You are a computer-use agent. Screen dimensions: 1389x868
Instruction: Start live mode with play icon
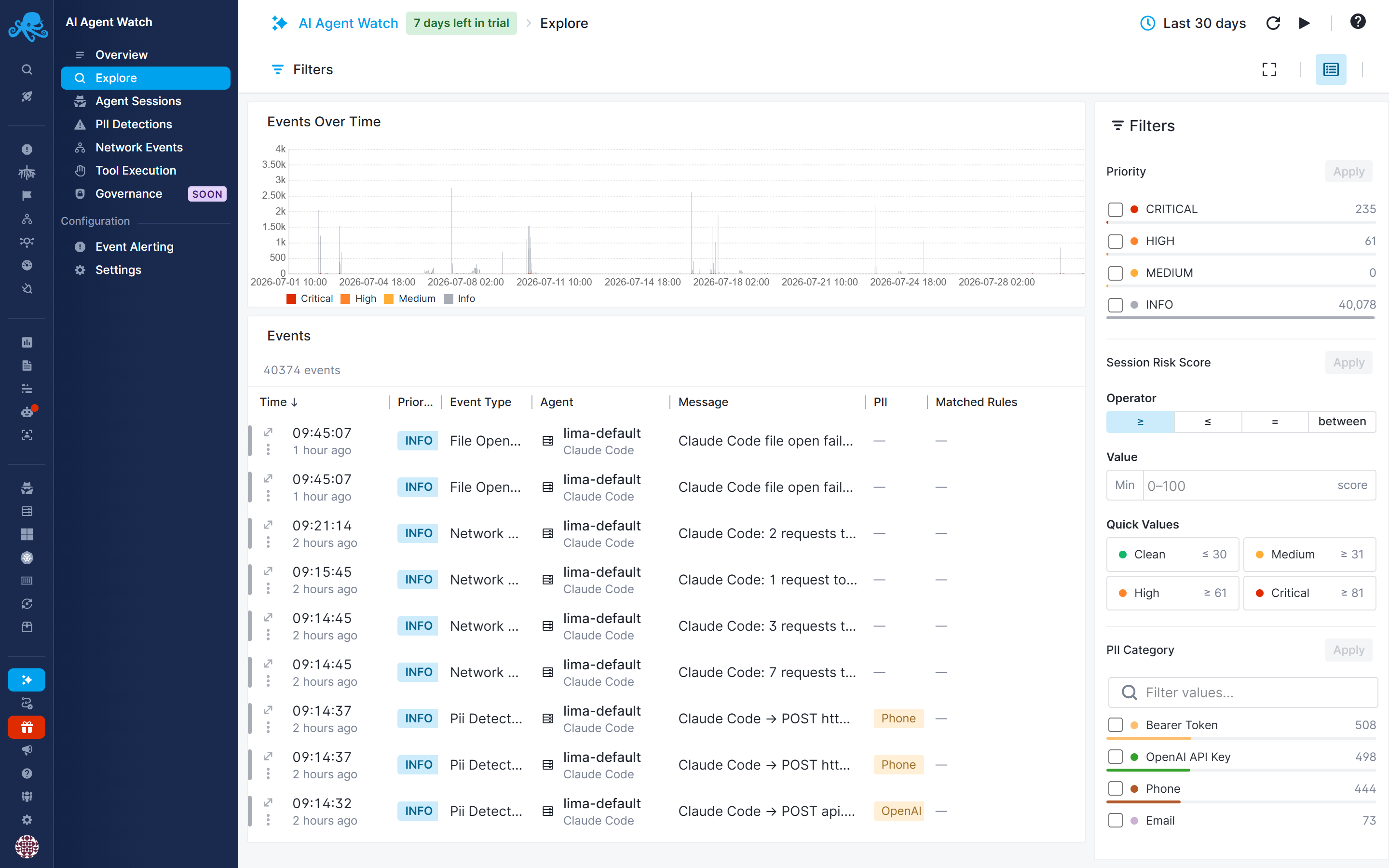point(1304,23)
